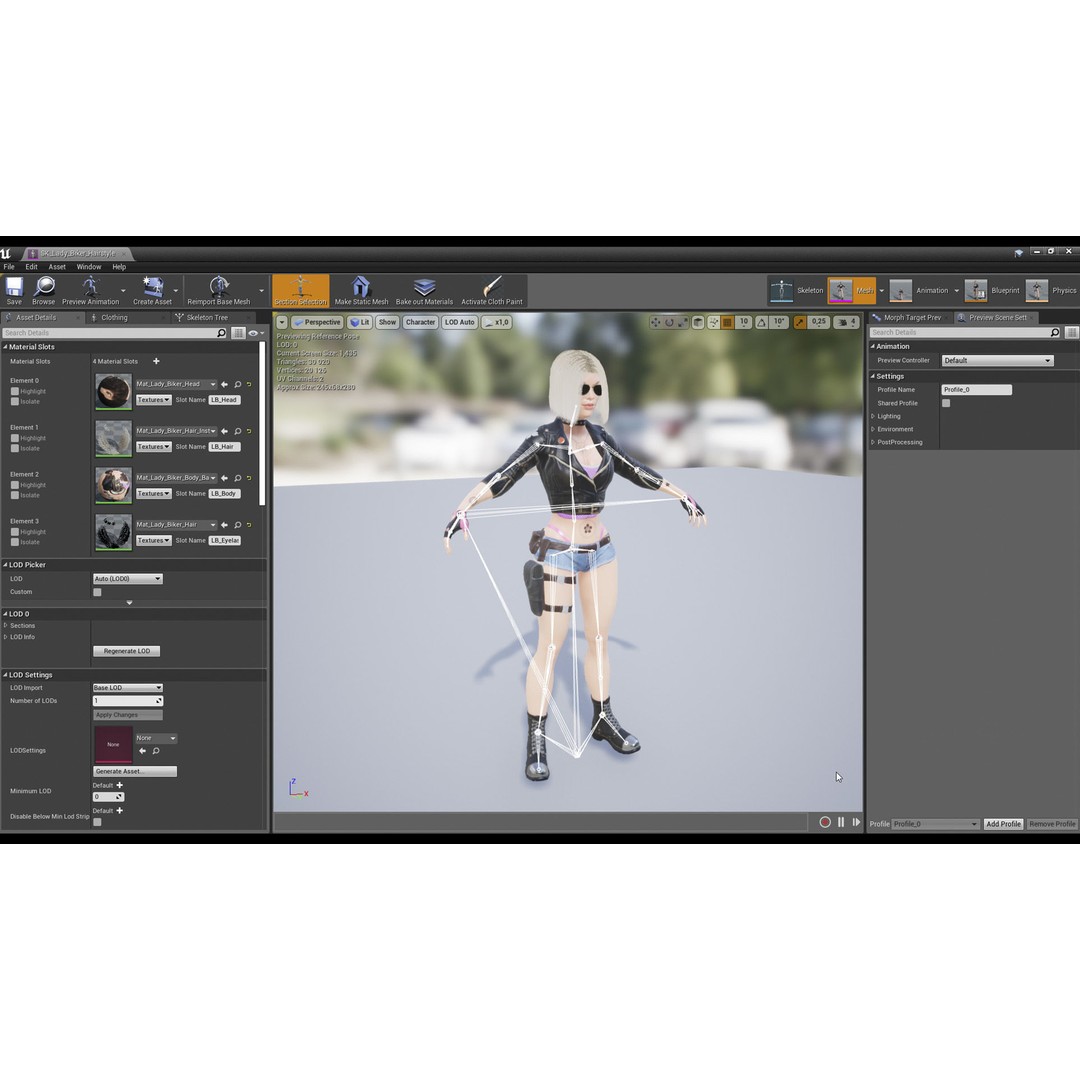Click the LOD Auto viewport button
Image resolution: width=1080 pixels, height=1080 pixels.
459,322
